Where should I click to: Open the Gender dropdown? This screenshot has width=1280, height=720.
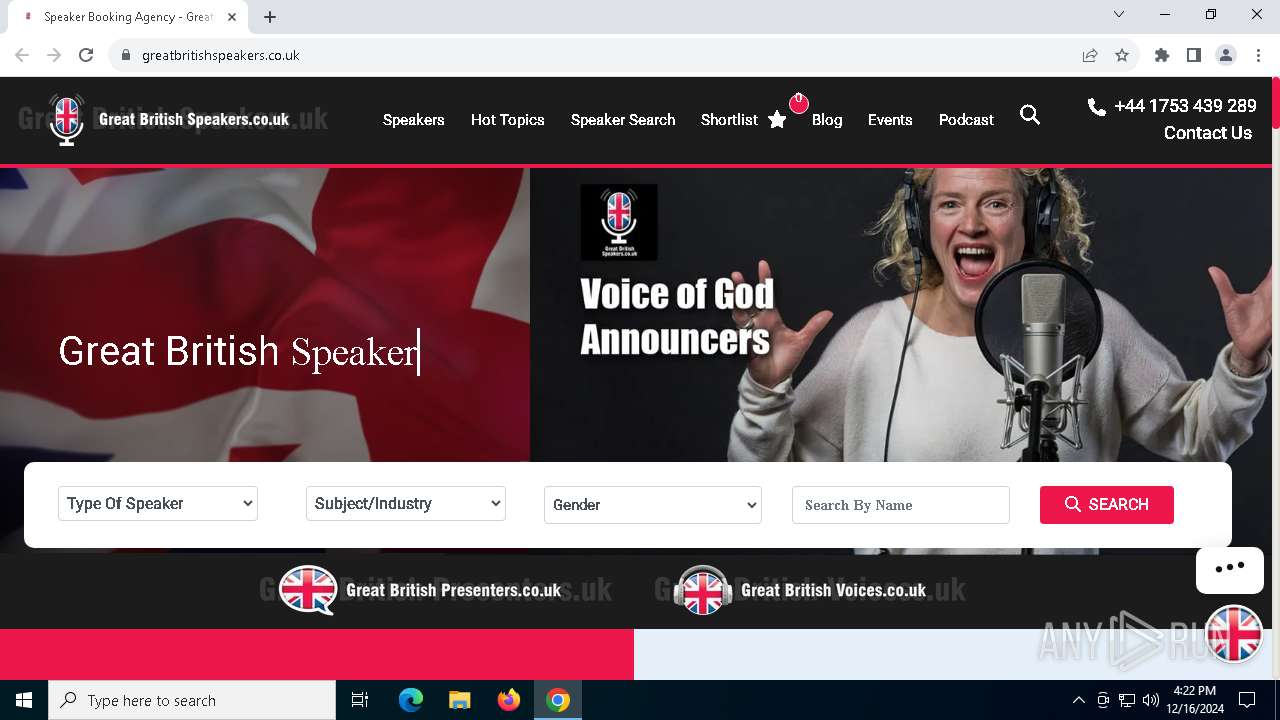[653, 505]
